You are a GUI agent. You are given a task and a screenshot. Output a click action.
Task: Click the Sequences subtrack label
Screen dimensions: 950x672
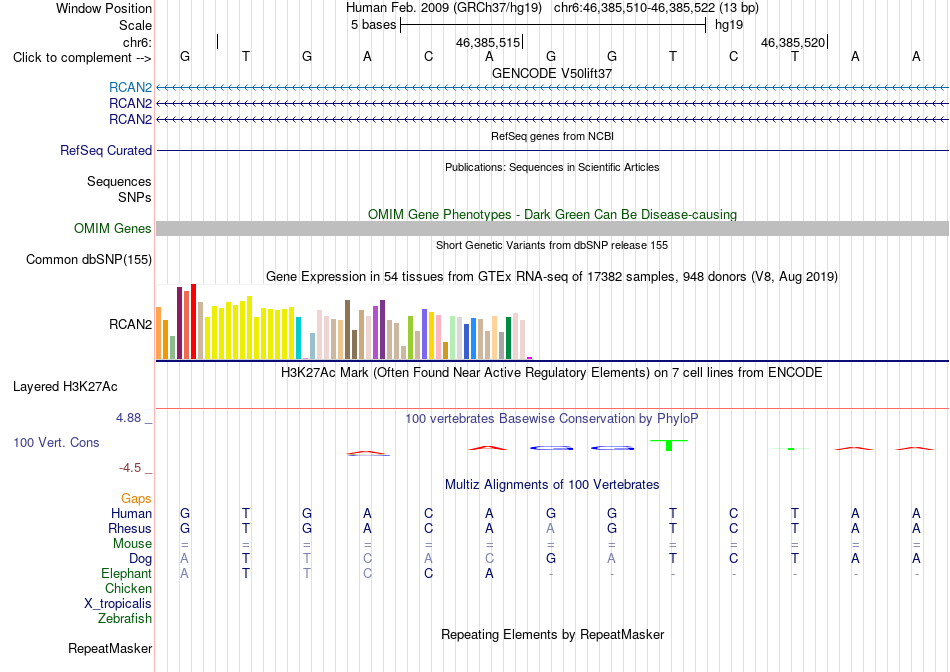click(119, 181)
